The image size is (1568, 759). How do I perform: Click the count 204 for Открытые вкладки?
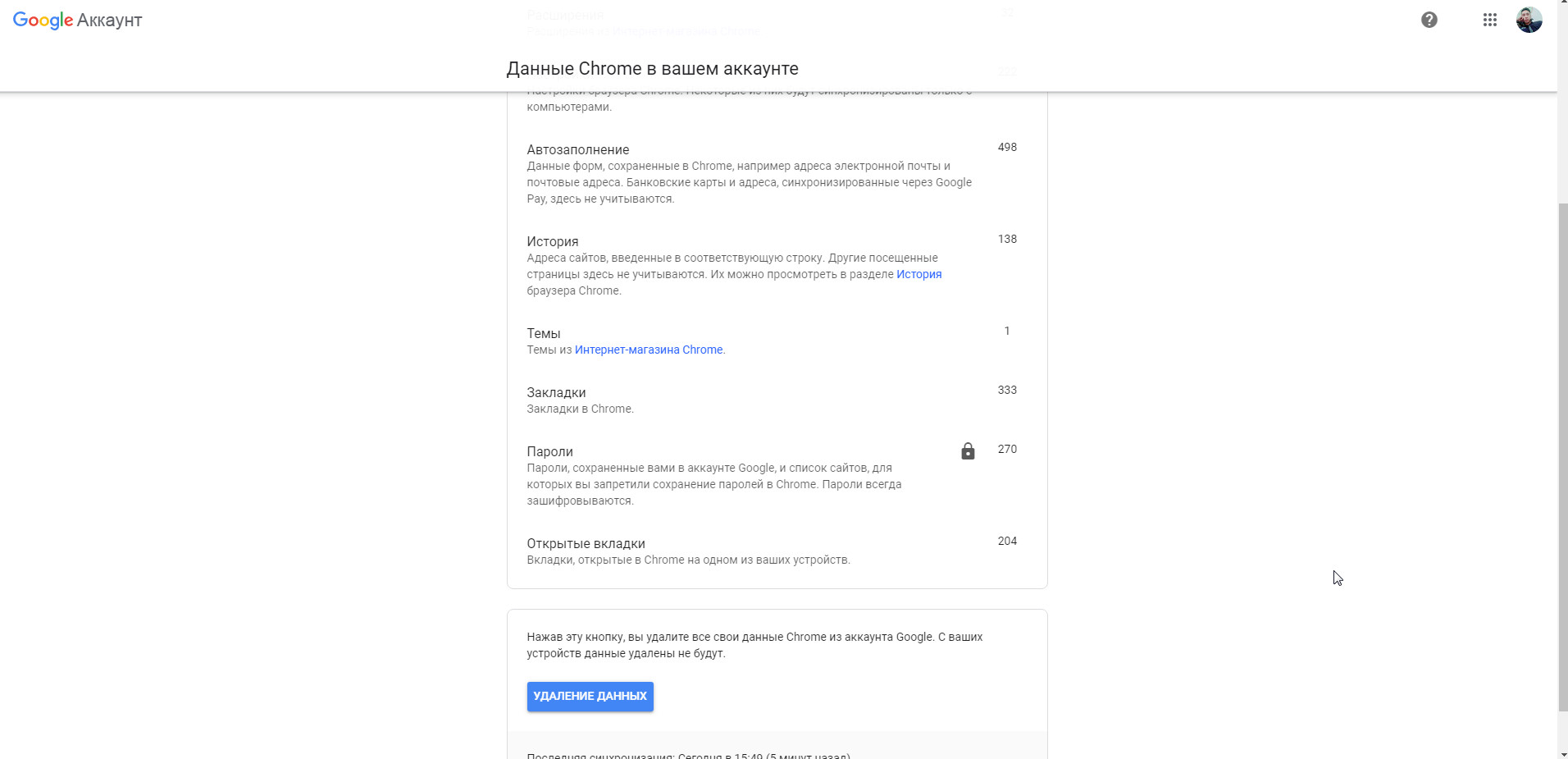click(1007, 541)
